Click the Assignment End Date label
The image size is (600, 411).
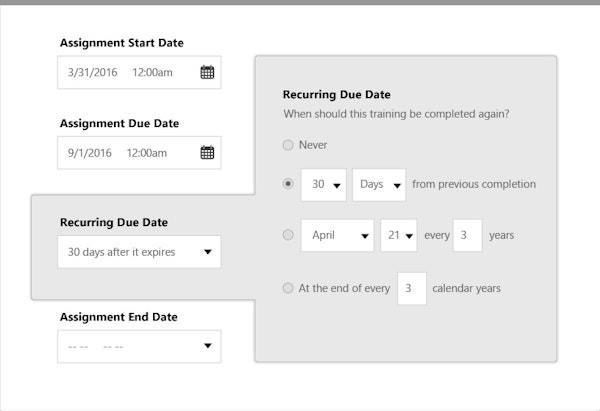tap(119, 317)
